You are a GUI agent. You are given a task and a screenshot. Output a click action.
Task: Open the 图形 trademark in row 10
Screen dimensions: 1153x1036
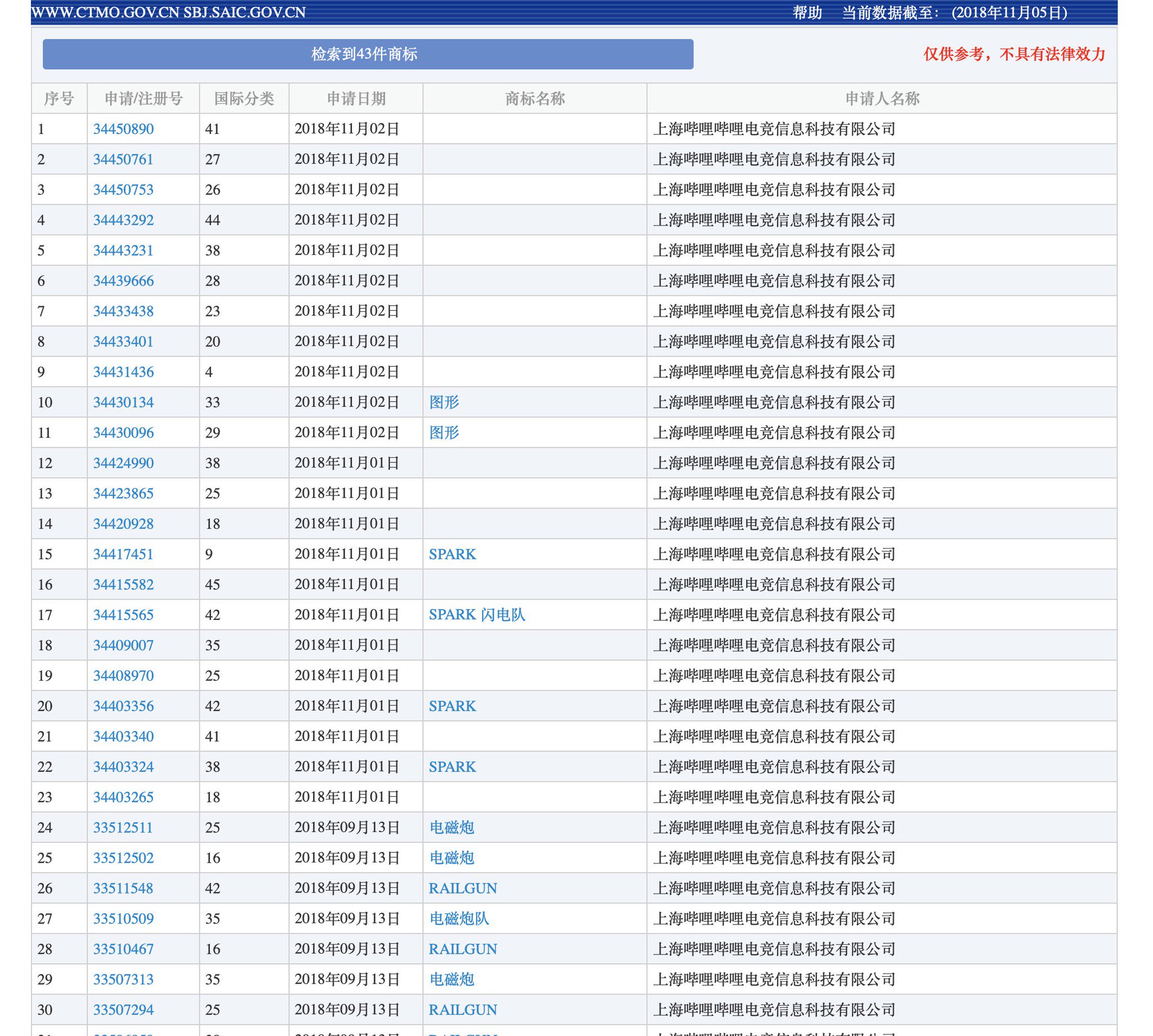(444, 403)
